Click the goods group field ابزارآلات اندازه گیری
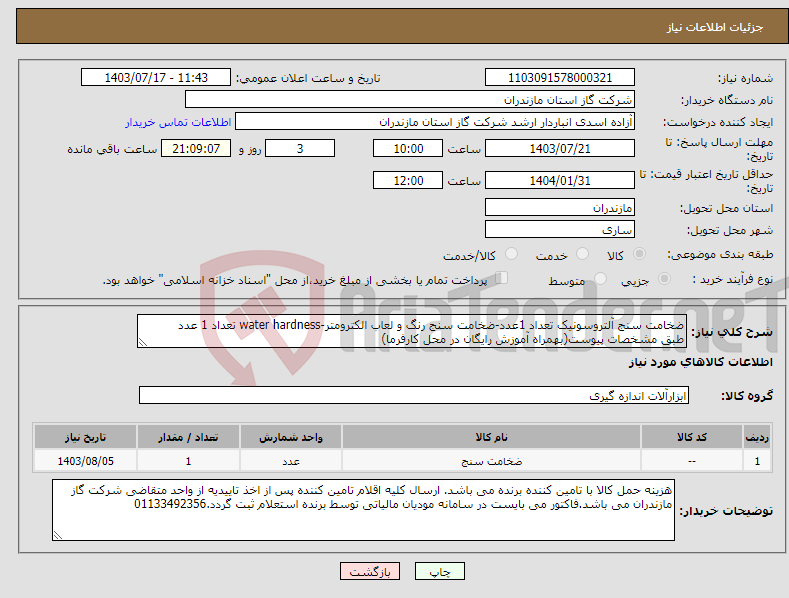789x598 pixels. pos(414,395)
